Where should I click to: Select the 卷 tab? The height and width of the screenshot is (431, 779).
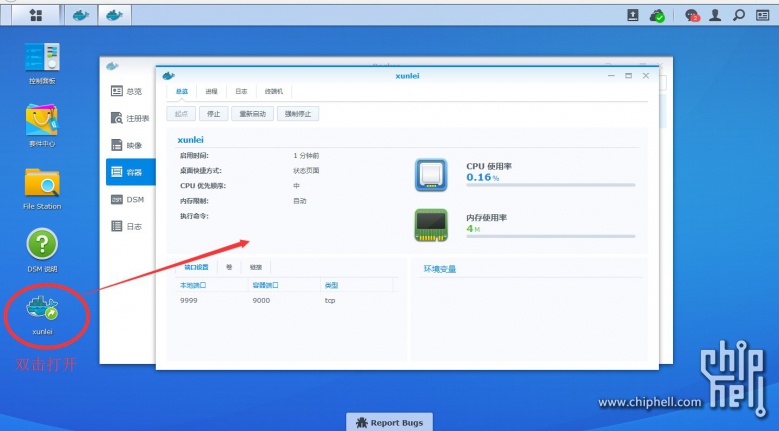point(229,267)
